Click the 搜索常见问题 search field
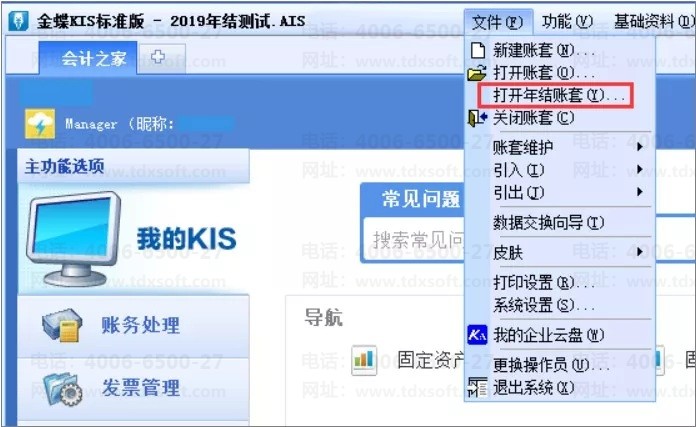 point(413,240)
